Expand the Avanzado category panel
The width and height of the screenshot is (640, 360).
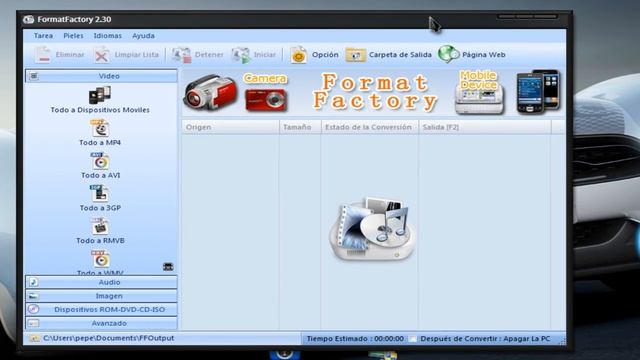(x=101, y=323)
